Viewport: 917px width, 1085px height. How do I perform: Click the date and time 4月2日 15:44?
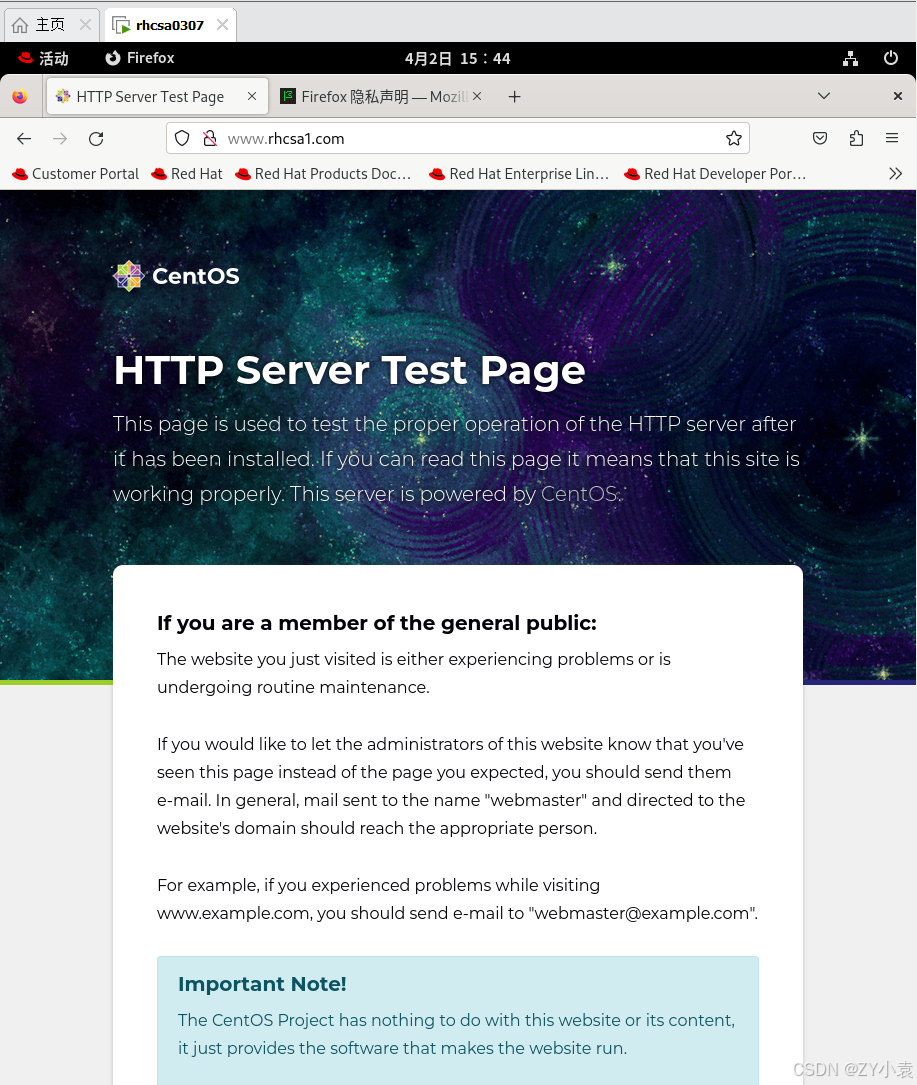[457, 59]
